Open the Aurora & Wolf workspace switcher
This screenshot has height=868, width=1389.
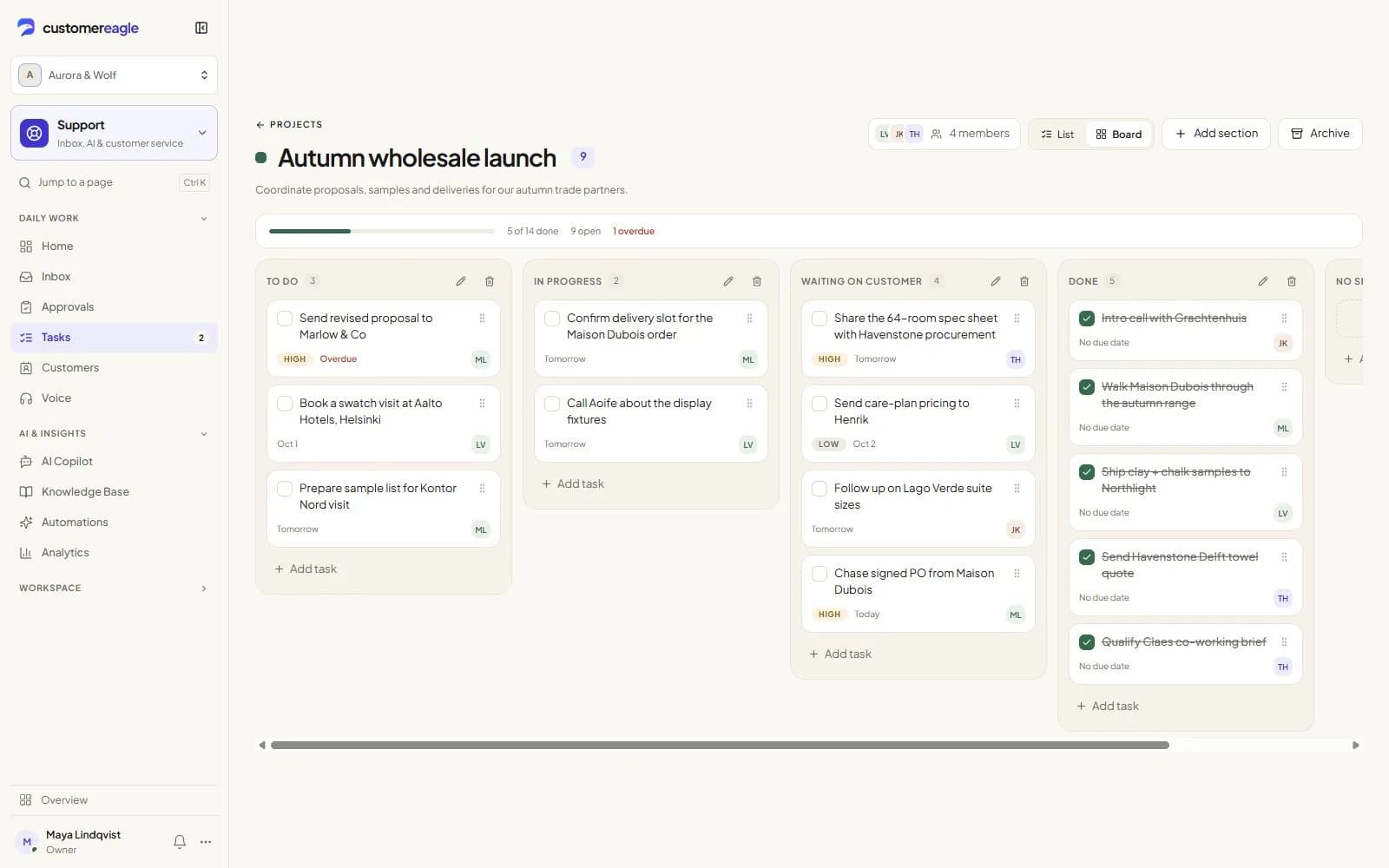tap(114, 76)
